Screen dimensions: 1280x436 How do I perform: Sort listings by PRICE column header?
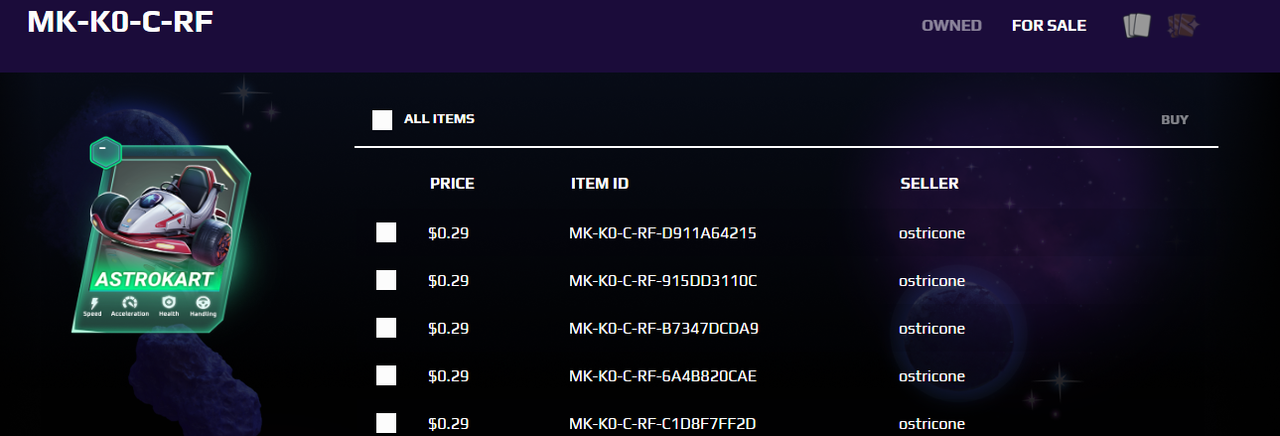(x=452, y=184)
